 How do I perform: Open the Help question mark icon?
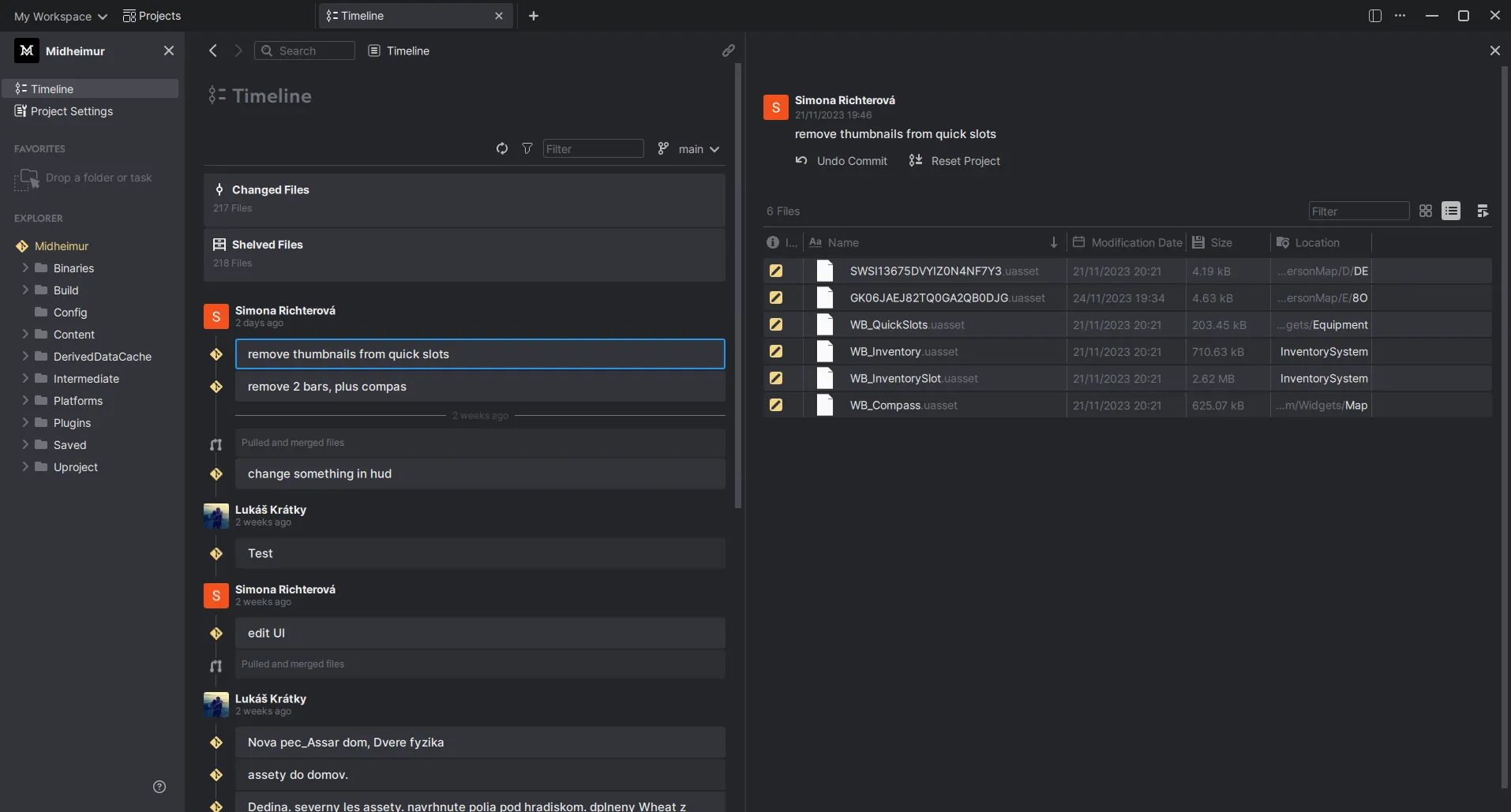tap(159, 787)
